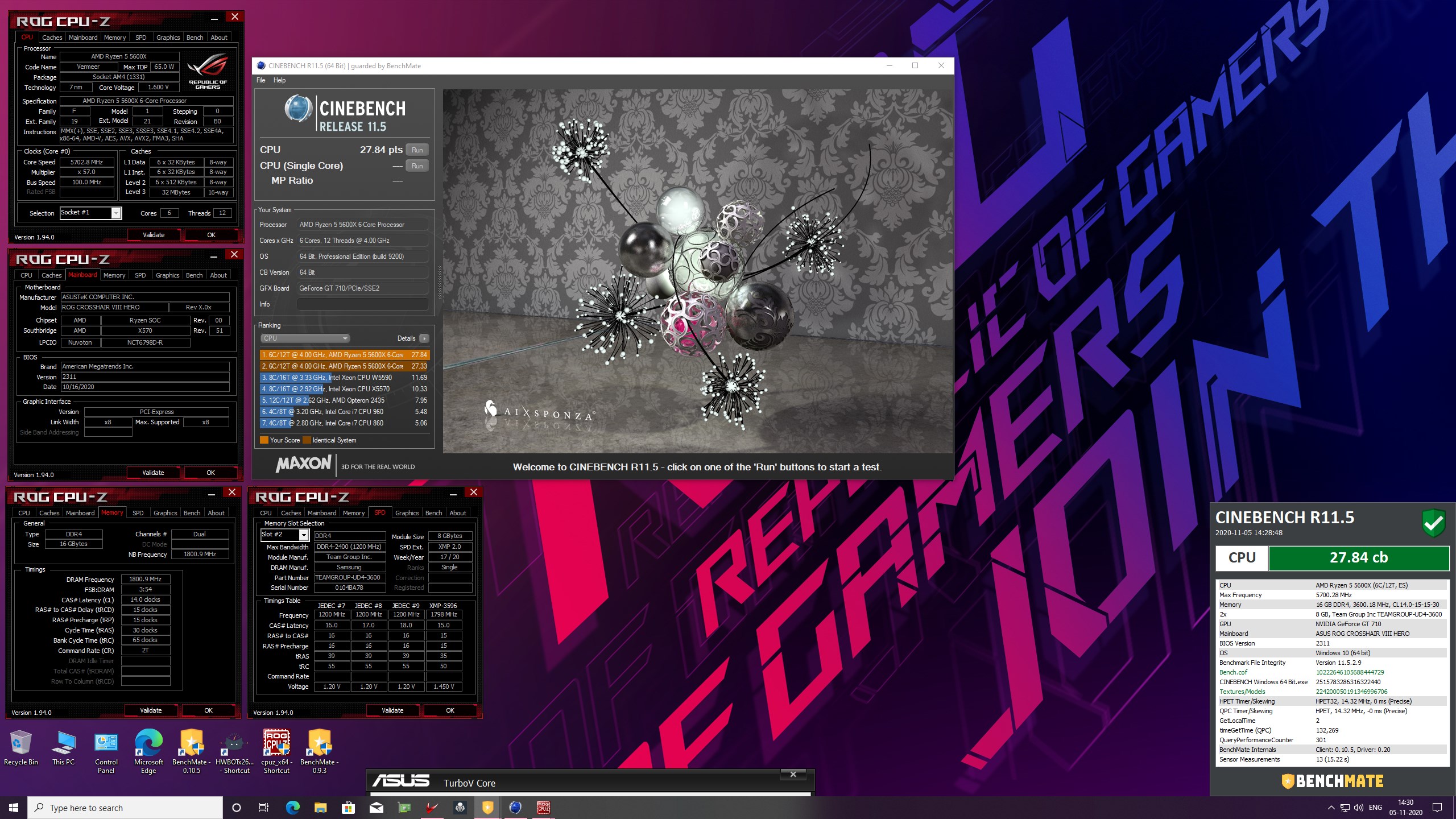This screenshot has height=819, width=1456.
Task: Open the This PC desktop icon
Action: pyautogui.click(x=63, y=747)
